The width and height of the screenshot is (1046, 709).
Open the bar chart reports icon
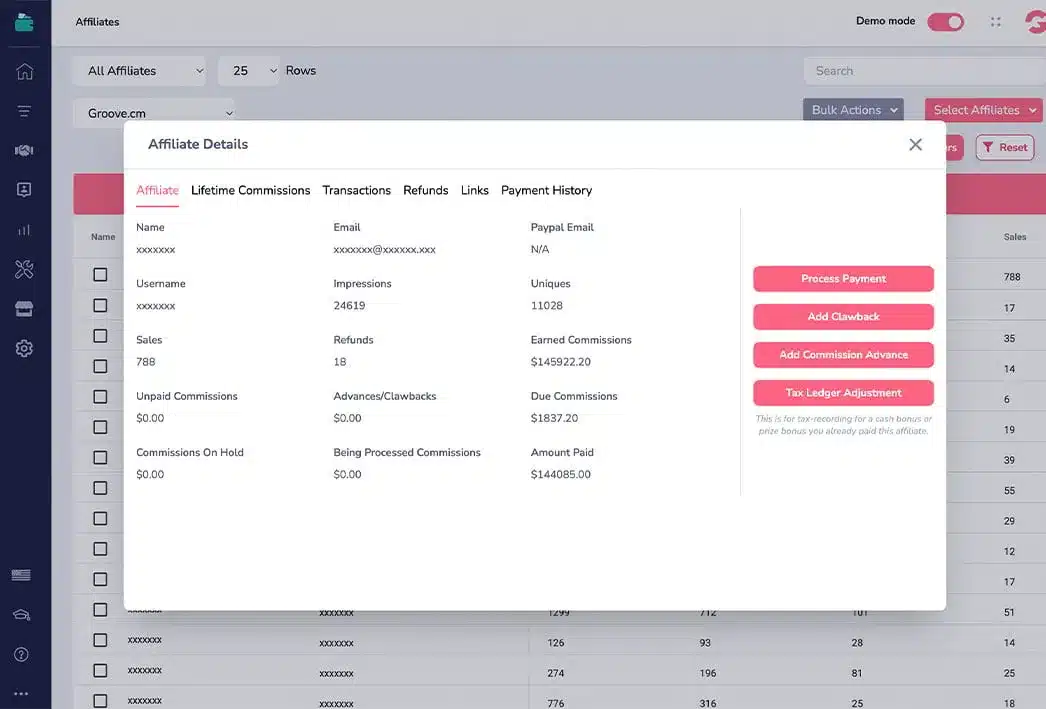point(24,229)
